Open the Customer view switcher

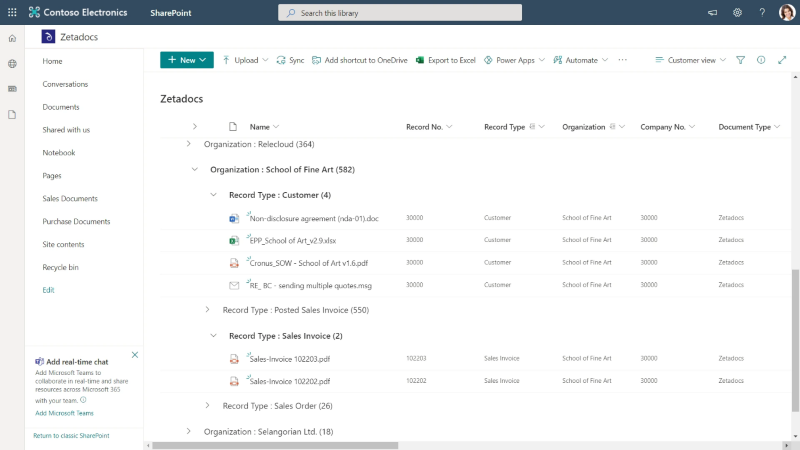690,60
